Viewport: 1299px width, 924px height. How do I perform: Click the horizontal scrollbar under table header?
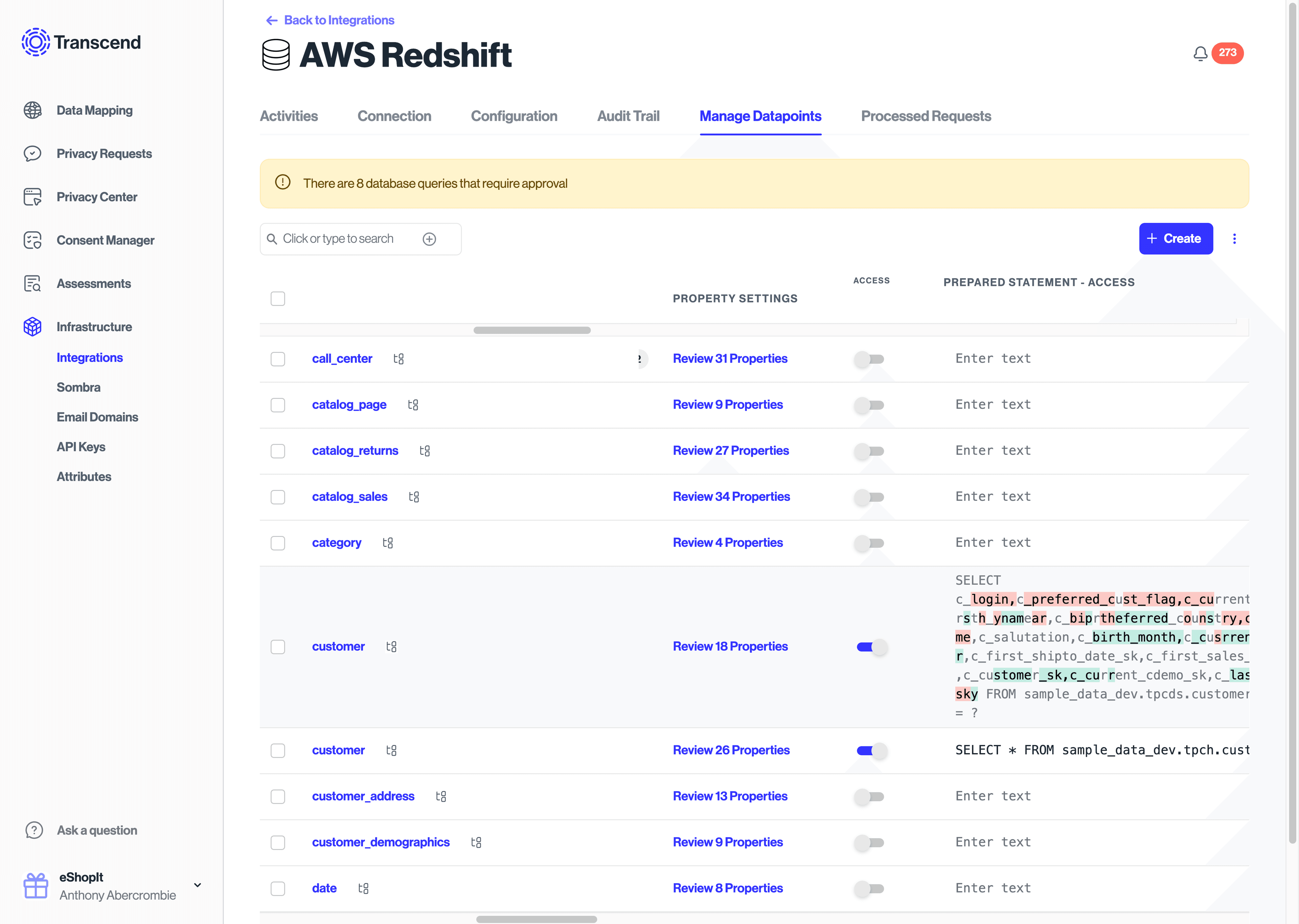click(532, 330)
